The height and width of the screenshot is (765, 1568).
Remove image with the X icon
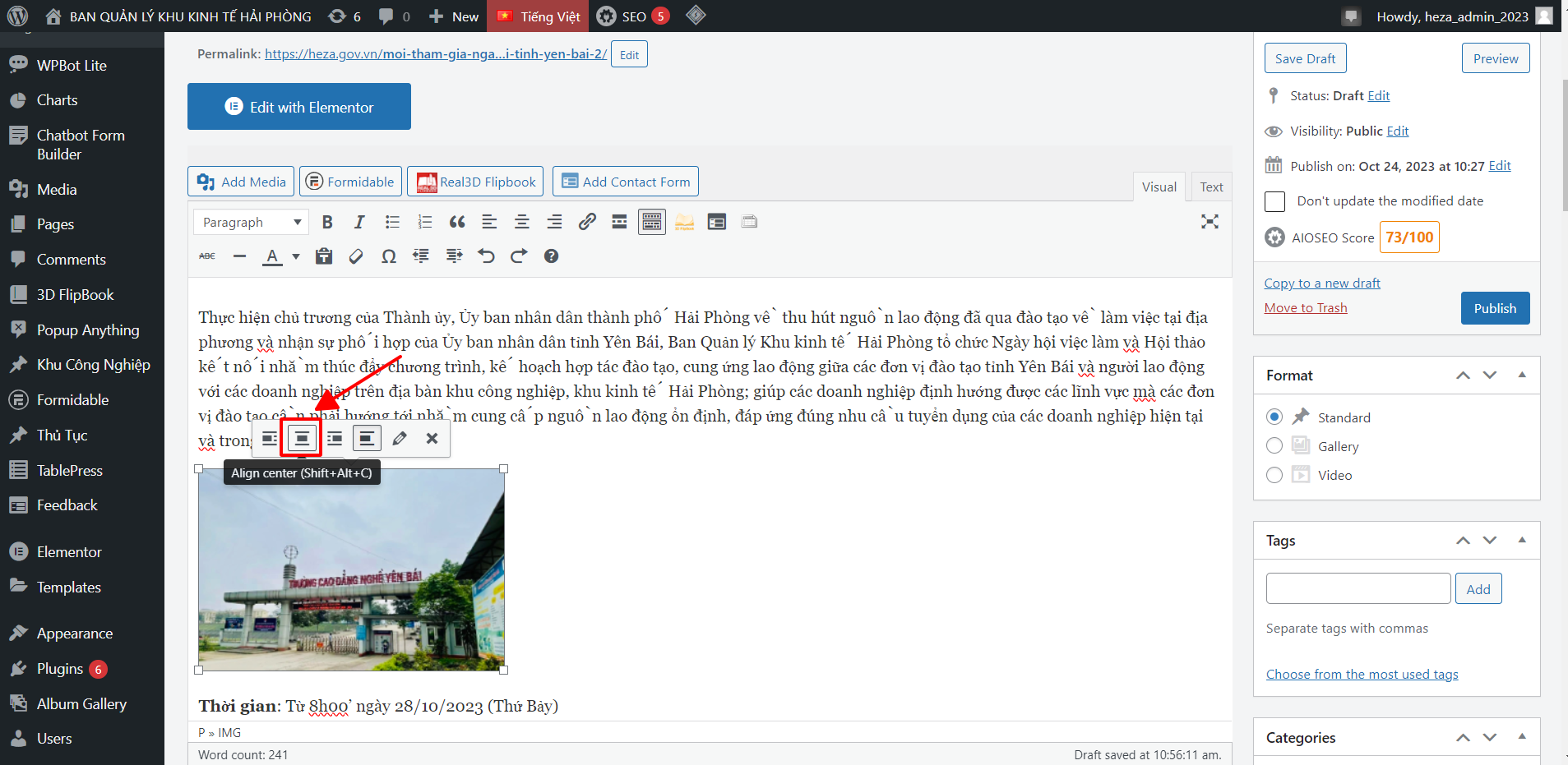click(x=432, y=439)
